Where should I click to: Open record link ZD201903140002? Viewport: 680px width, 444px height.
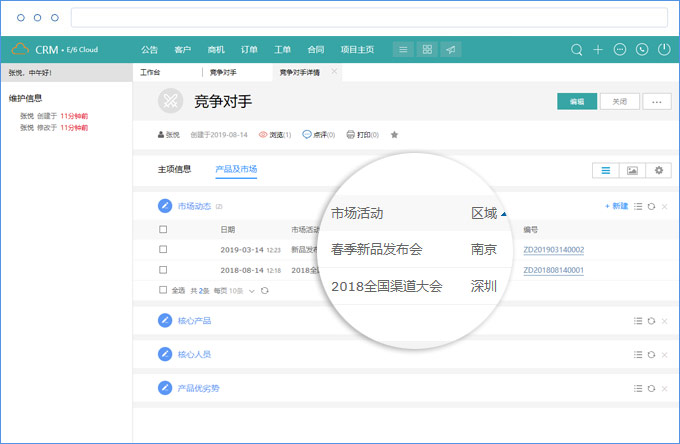[553, 250]
